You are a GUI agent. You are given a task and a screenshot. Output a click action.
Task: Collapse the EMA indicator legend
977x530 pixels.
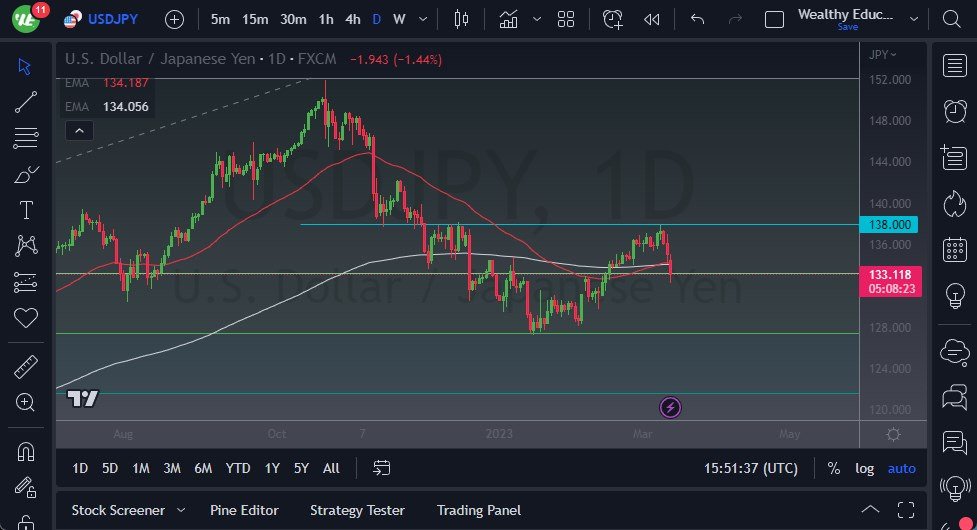(x=78, y=130)
